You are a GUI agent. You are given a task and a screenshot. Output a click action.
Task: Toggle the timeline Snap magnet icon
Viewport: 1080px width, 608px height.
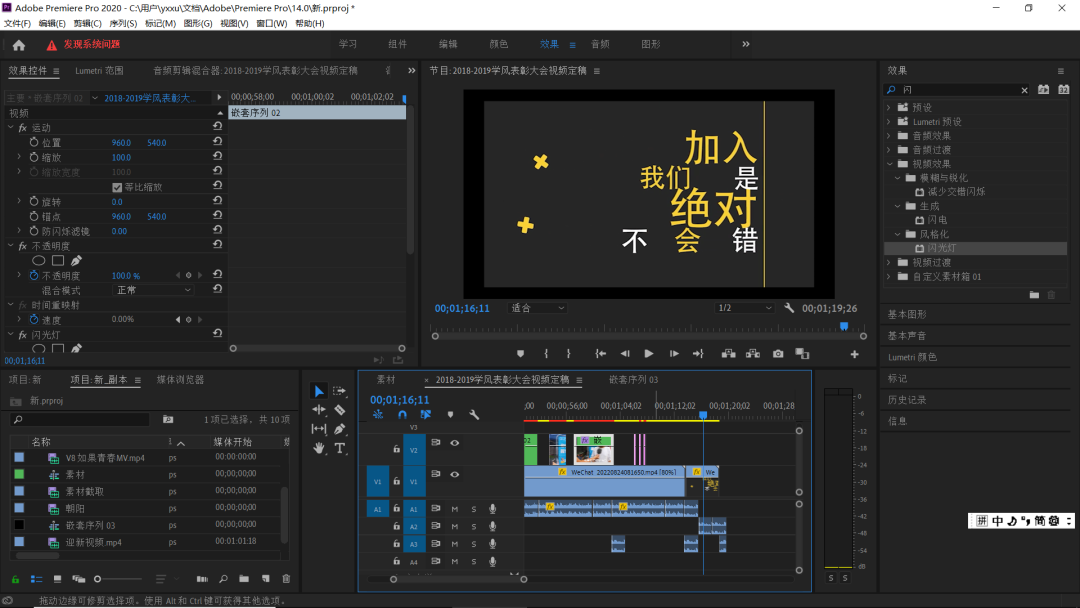tap(402, 414)
